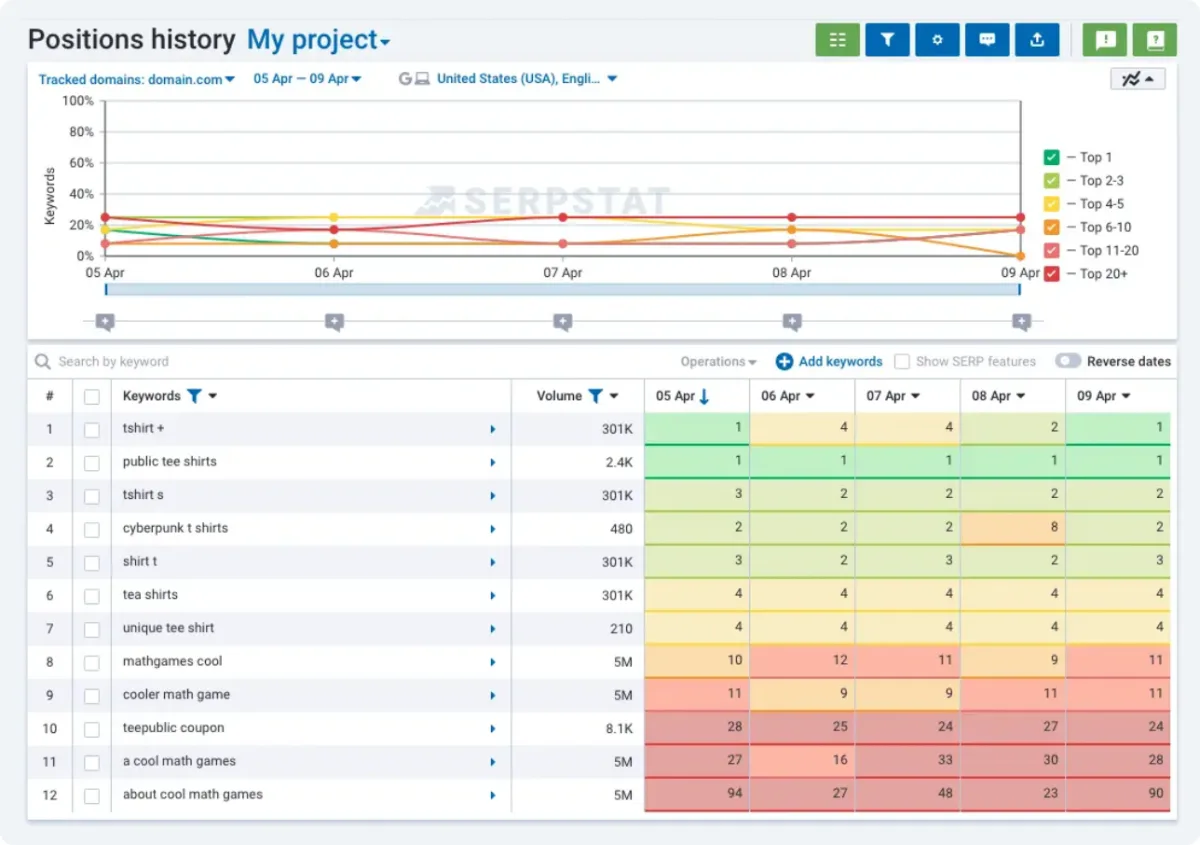Click the arrow icon for about cool math games

(493, 795)
